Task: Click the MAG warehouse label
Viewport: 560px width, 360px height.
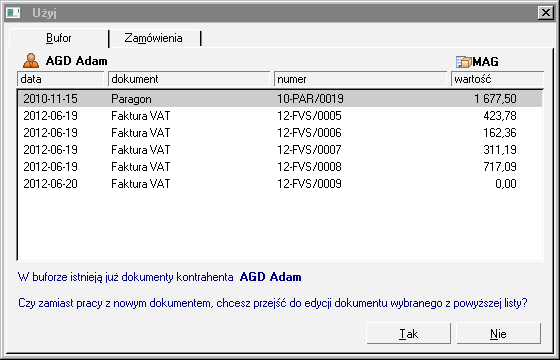Action: [485, 62]
